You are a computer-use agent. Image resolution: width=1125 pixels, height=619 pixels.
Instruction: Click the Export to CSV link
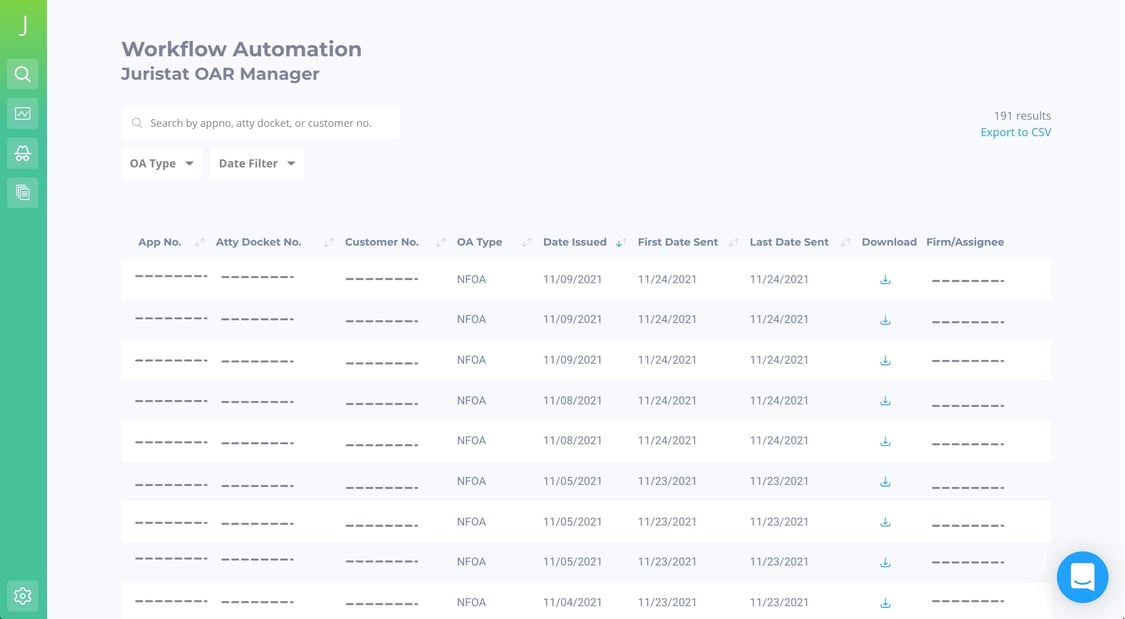point(1016,131)
